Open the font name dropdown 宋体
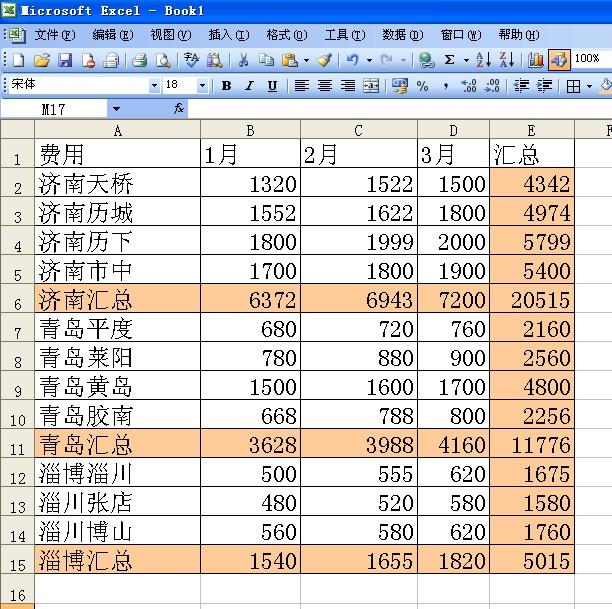The height and width of the screenshot is (609, 612). click(x=155, y=85)
